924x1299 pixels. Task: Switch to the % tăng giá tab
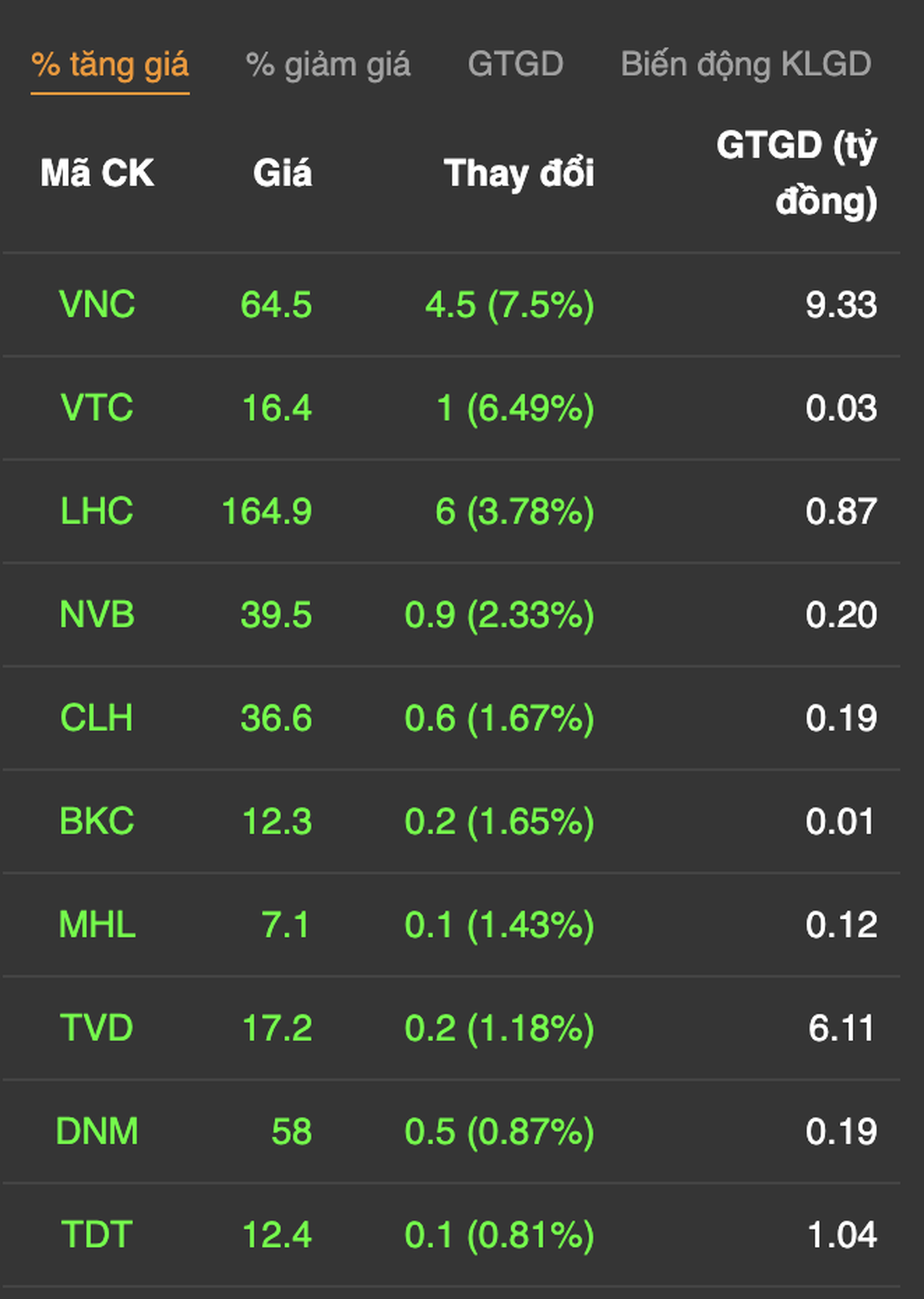coord(110,65)
